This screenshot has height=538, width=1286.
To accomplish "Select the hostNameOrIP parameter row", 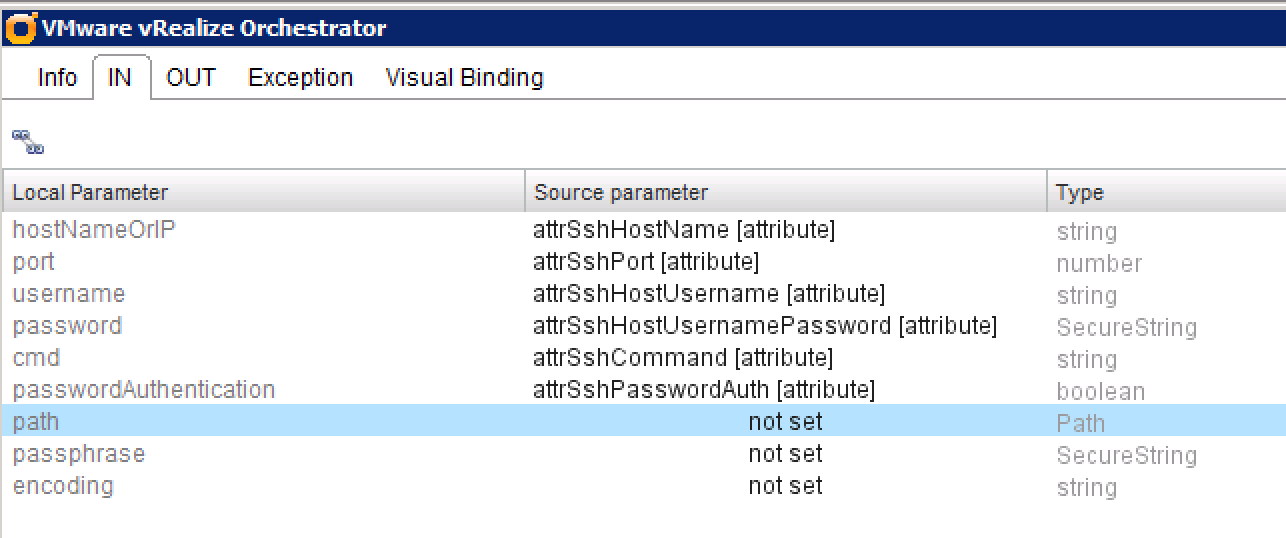I will (94, 230).
